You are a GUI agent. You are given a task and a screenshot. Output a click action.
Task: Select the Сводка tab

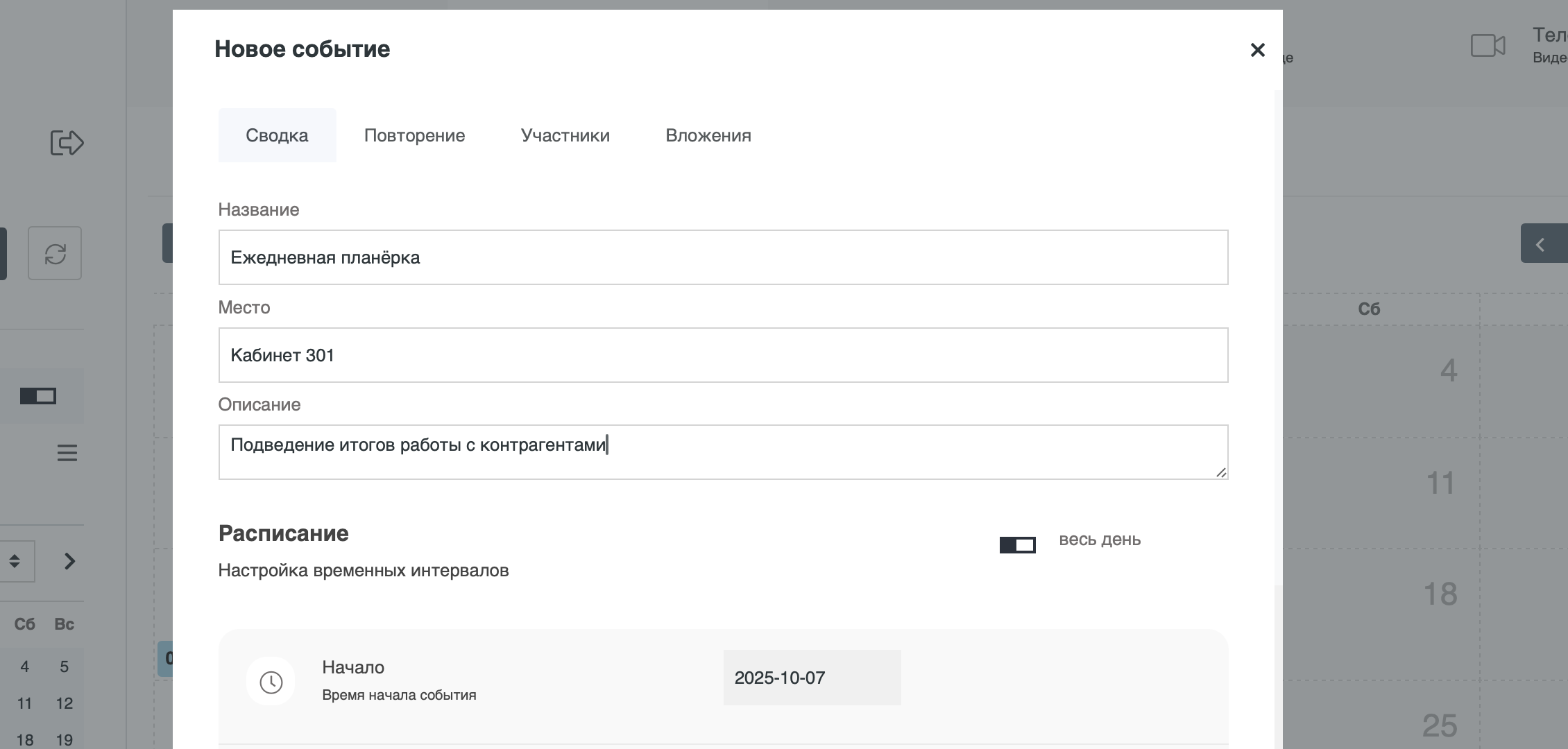(277, 135)
